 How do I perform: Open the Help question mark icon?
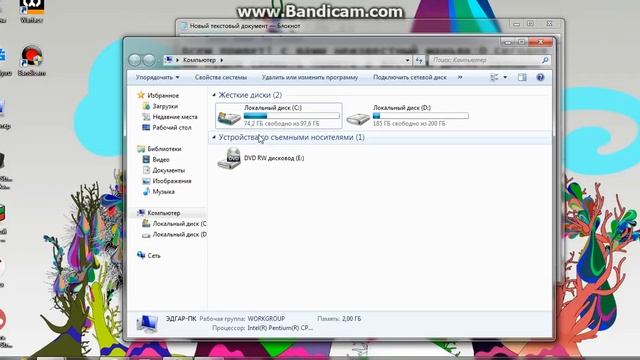[540, 77]
